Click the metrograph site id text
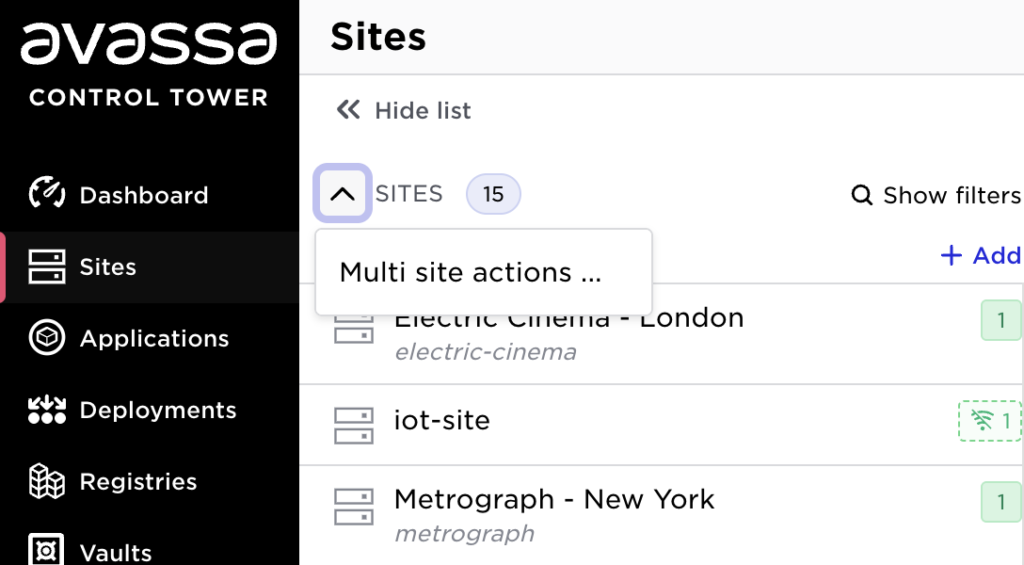Screen dimensions: 1024x565 [464, 534]
